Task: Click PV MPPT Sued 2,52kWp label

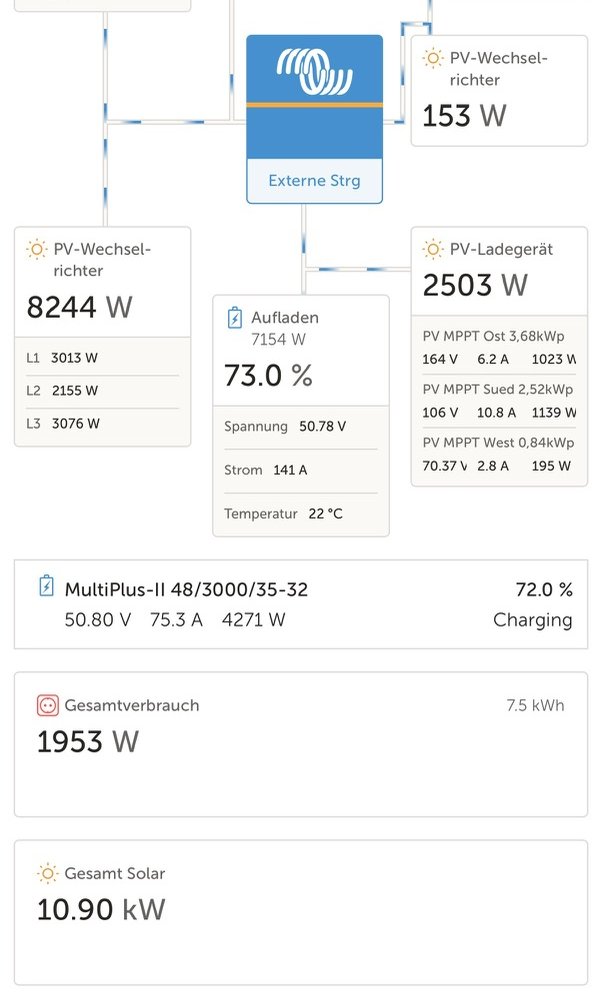Action: [x=498, y=389]
